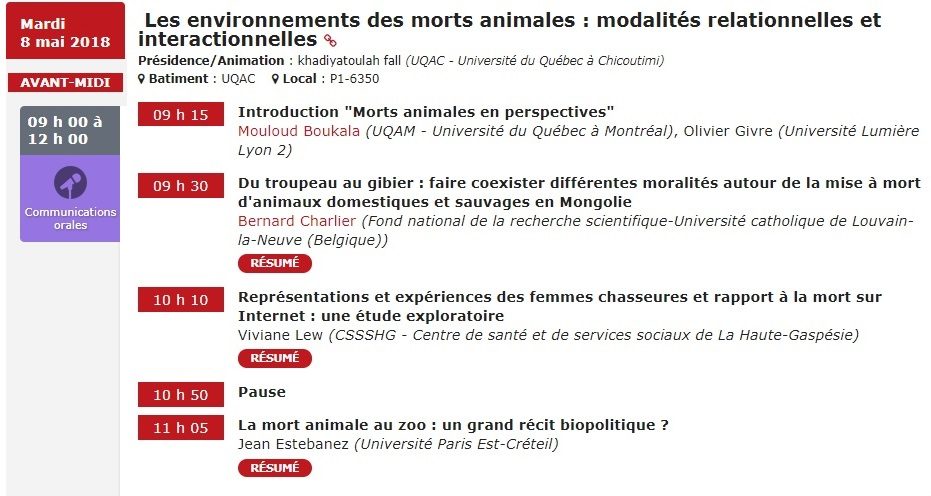Open RÉSUMÉ for Jean Estebanez's talk
The height and width of the screenshot is (496, 931).
[x=274, y=468]
